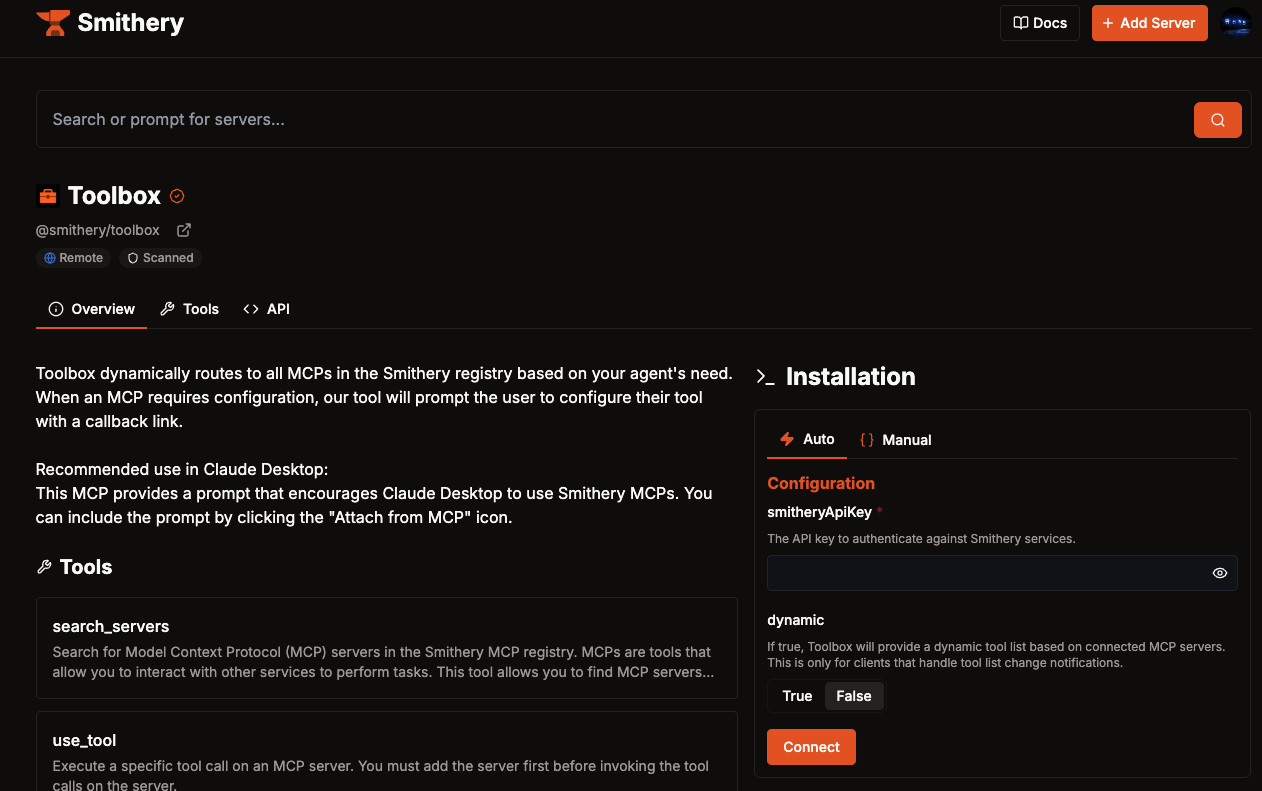Click the Smithery logo in header

(110, 23)
